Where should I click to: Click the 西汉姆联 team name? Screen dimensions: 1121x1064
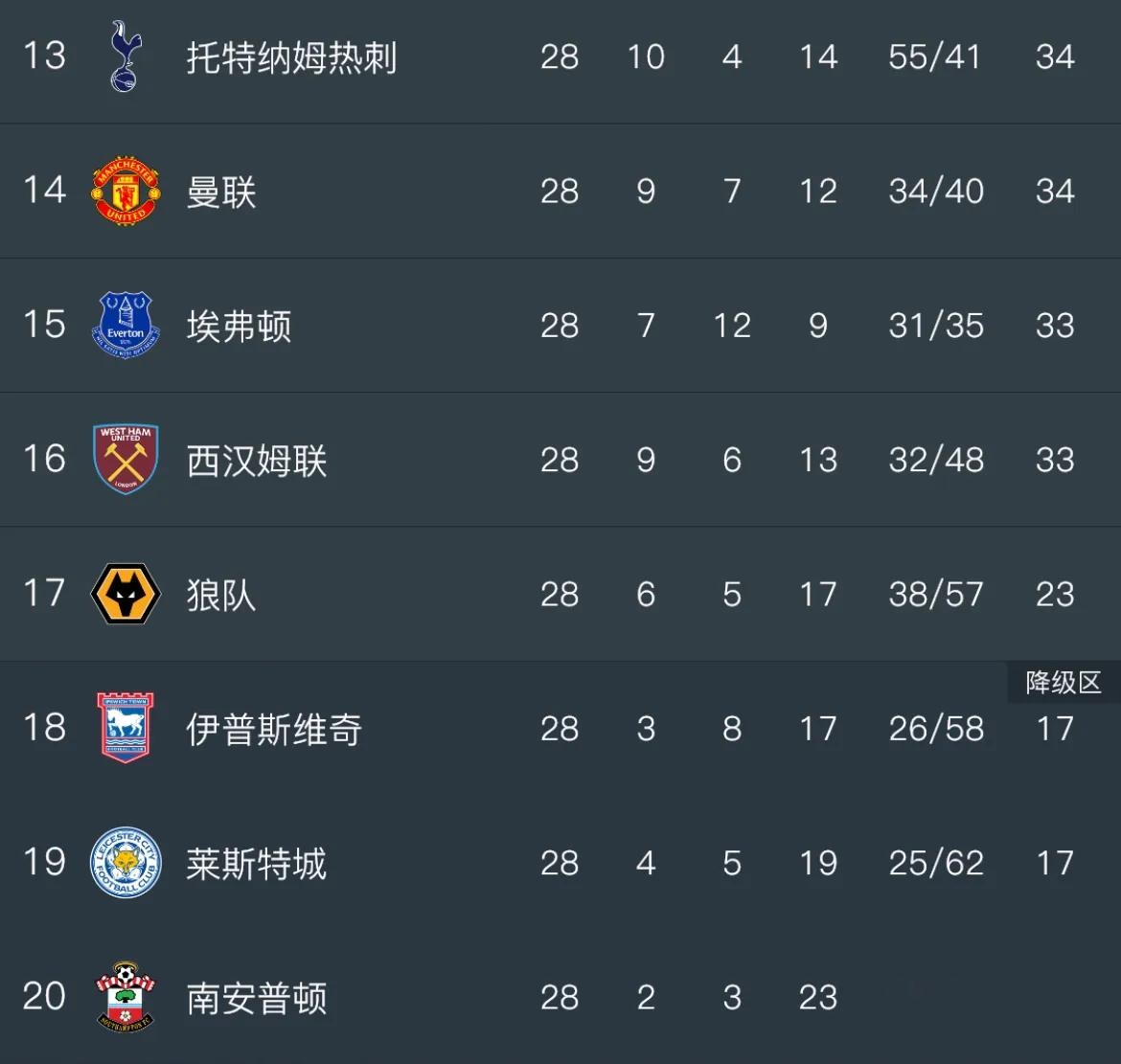[257, 460]
